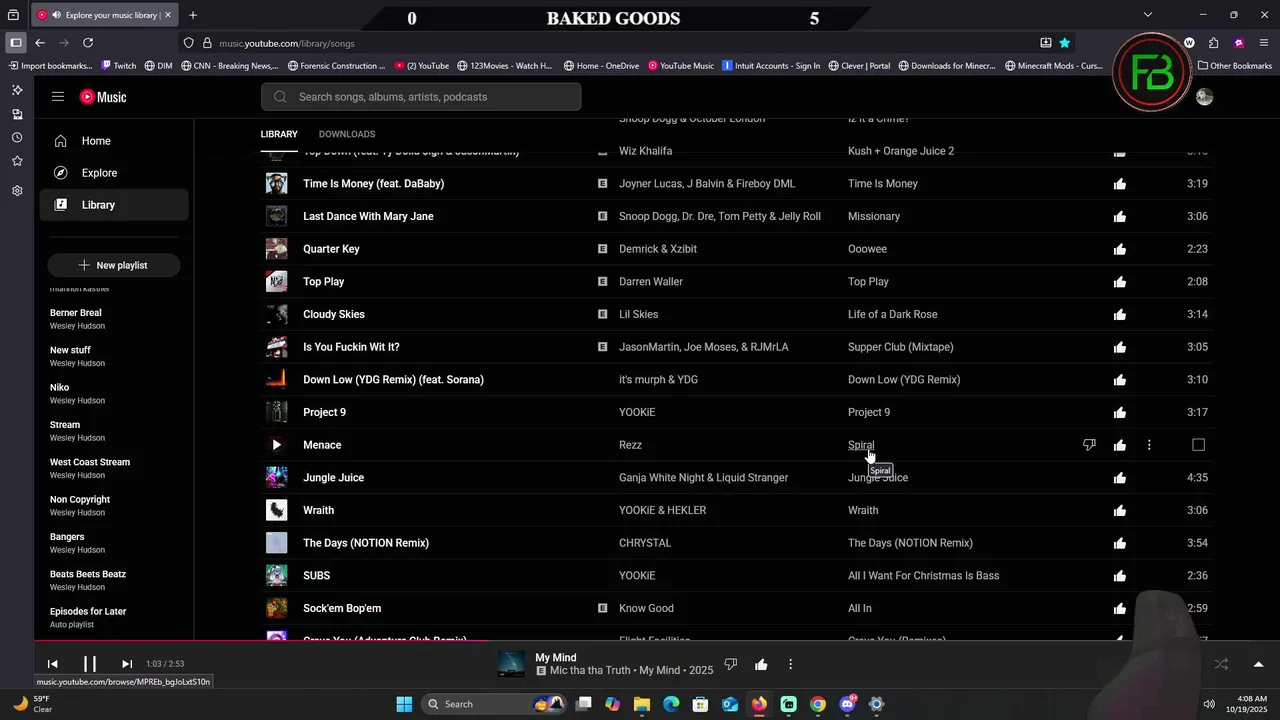Screen dimensions: 1280x720
Task: Open the Spiral album link
Action: (x=861, y=445)
